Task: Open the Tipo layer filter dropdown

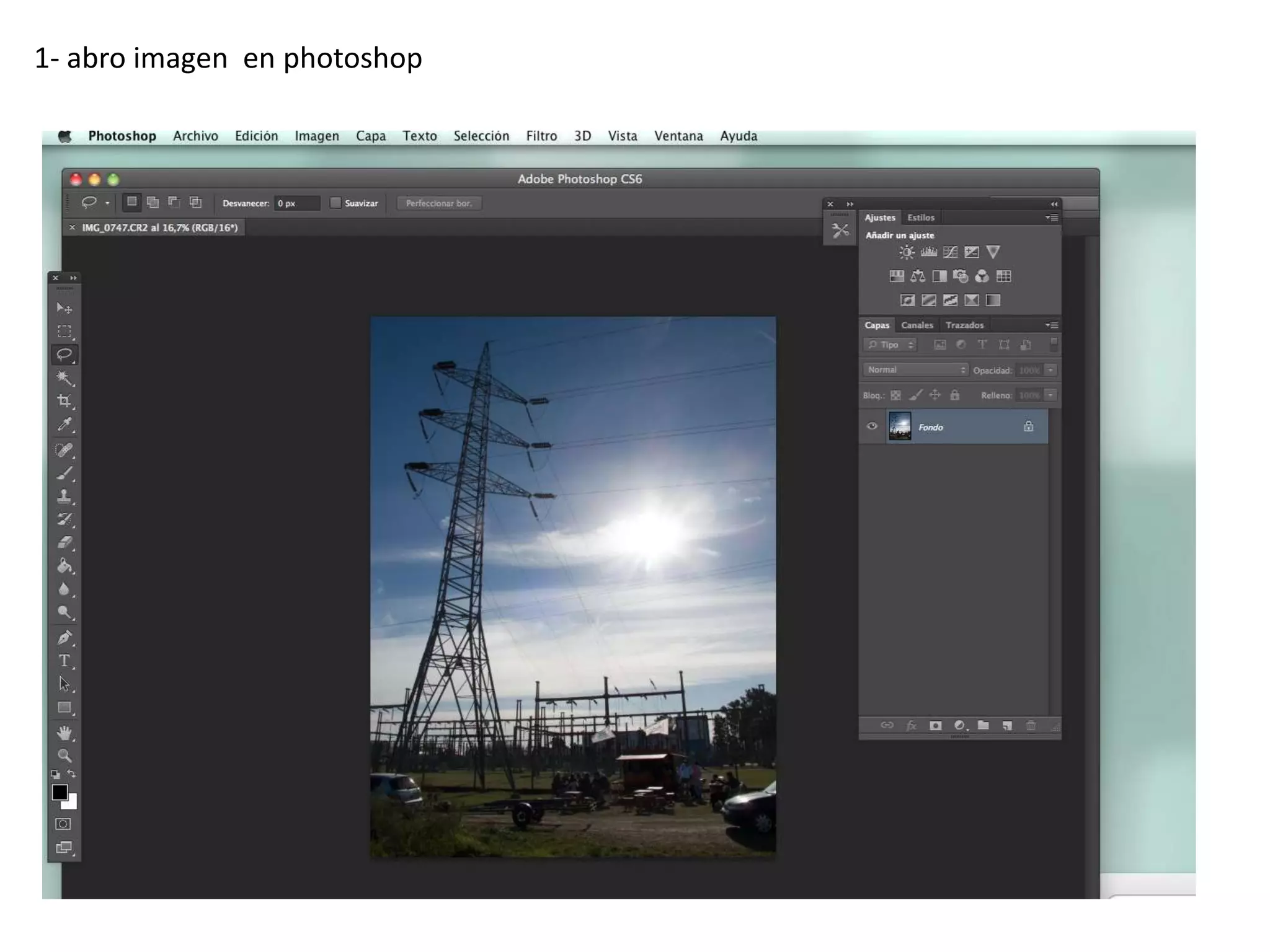Action: point(890,345)
